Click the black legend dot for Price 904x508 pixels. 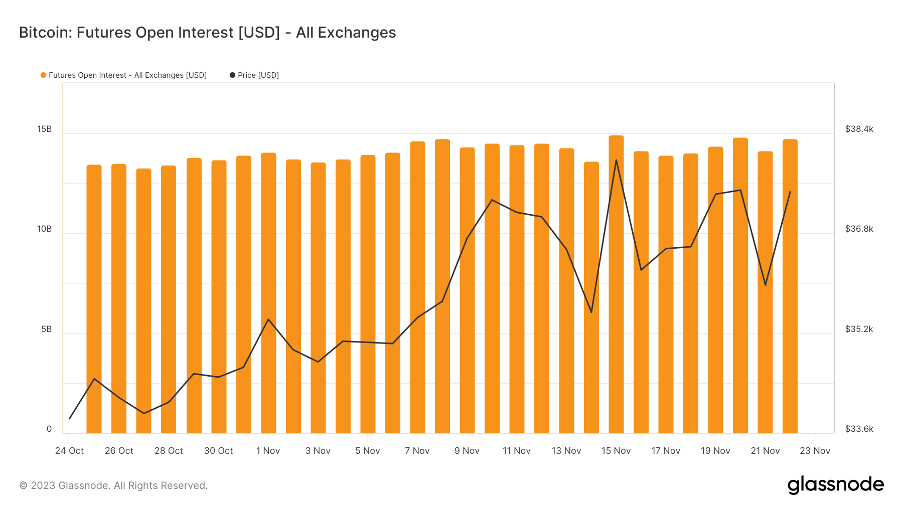(x=232, y=75)
